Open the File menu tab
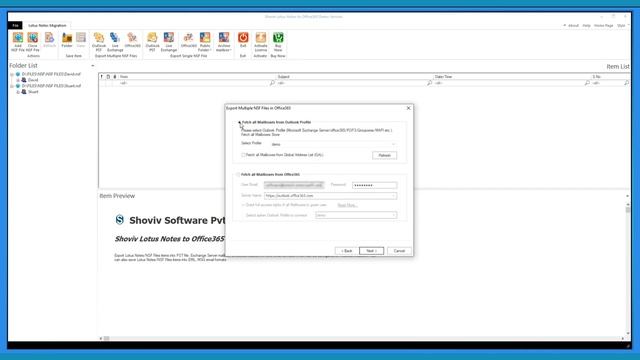640x360 pixels. pyautogui.click(x=15, y=25)
